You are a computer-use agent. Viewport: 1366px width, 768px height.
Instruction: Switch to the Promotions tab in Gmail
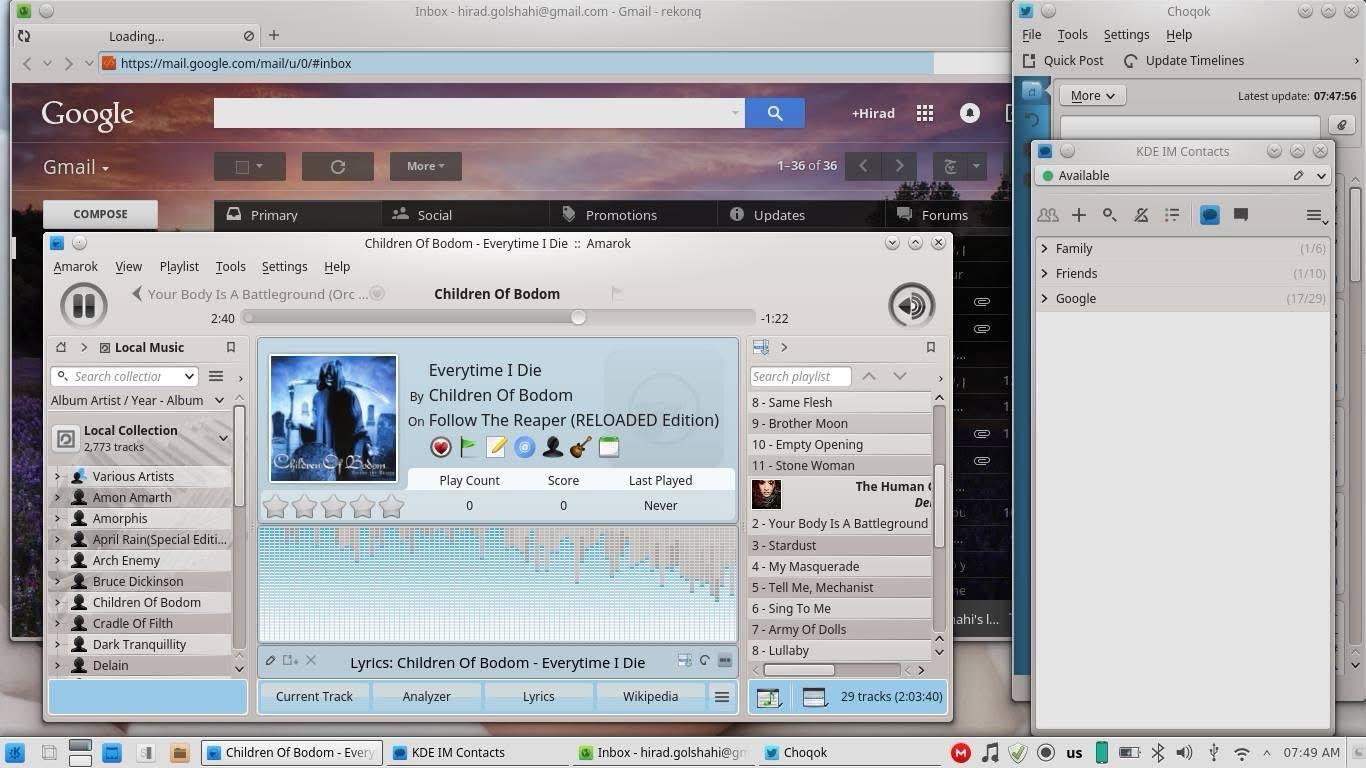pos(621,215)
